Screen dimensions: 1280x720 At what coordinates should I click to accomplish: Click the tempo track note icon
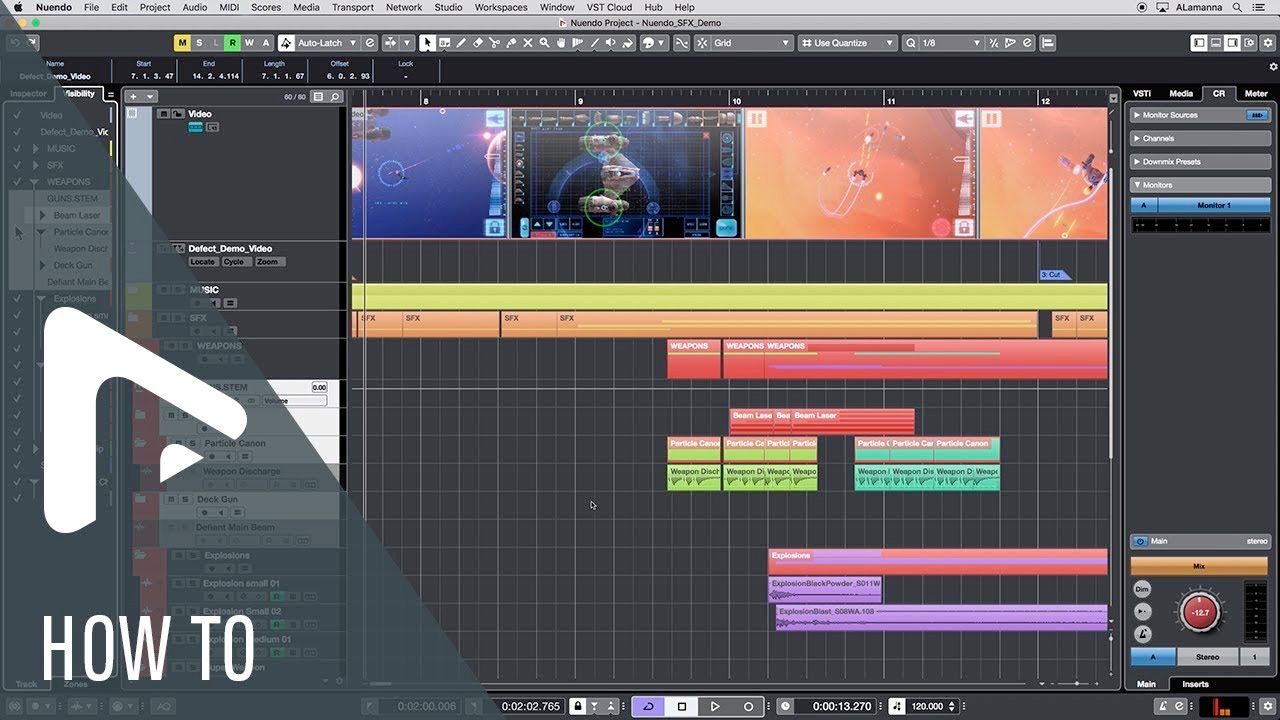click(896, 706)
